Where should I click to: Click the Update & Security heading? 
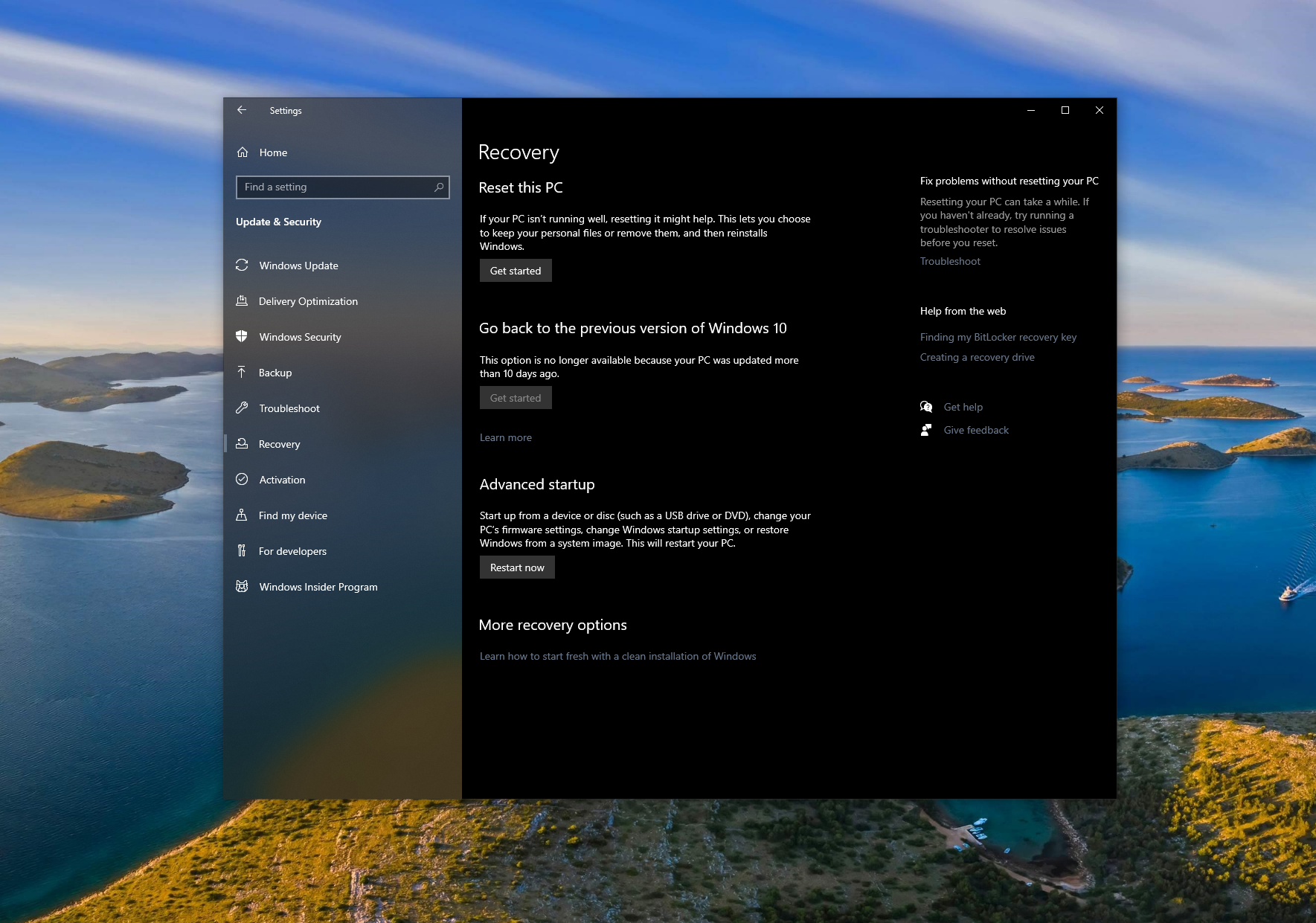coord(278,222)
